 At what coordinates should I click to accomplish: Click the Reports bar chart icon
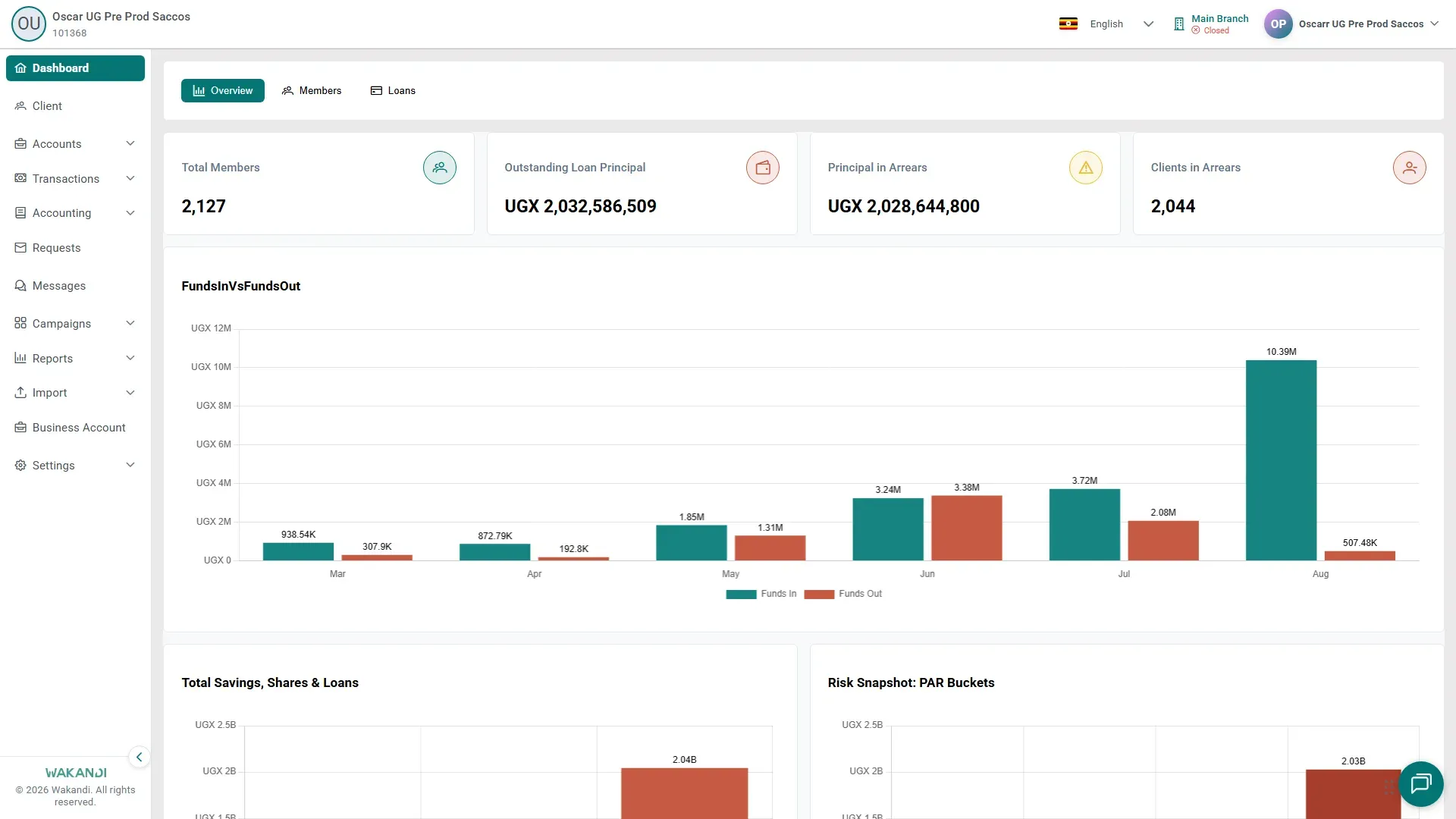point(20,358)
